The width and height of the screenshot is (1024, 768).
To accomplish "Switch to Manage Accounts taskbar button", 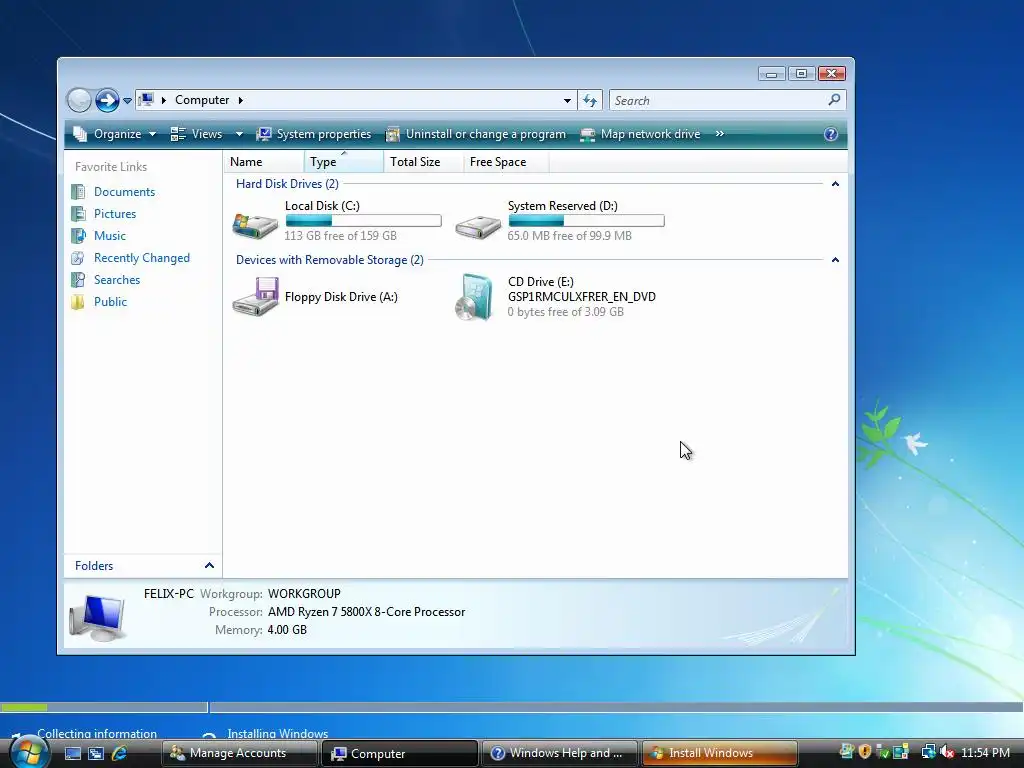I will click(239, 753).
